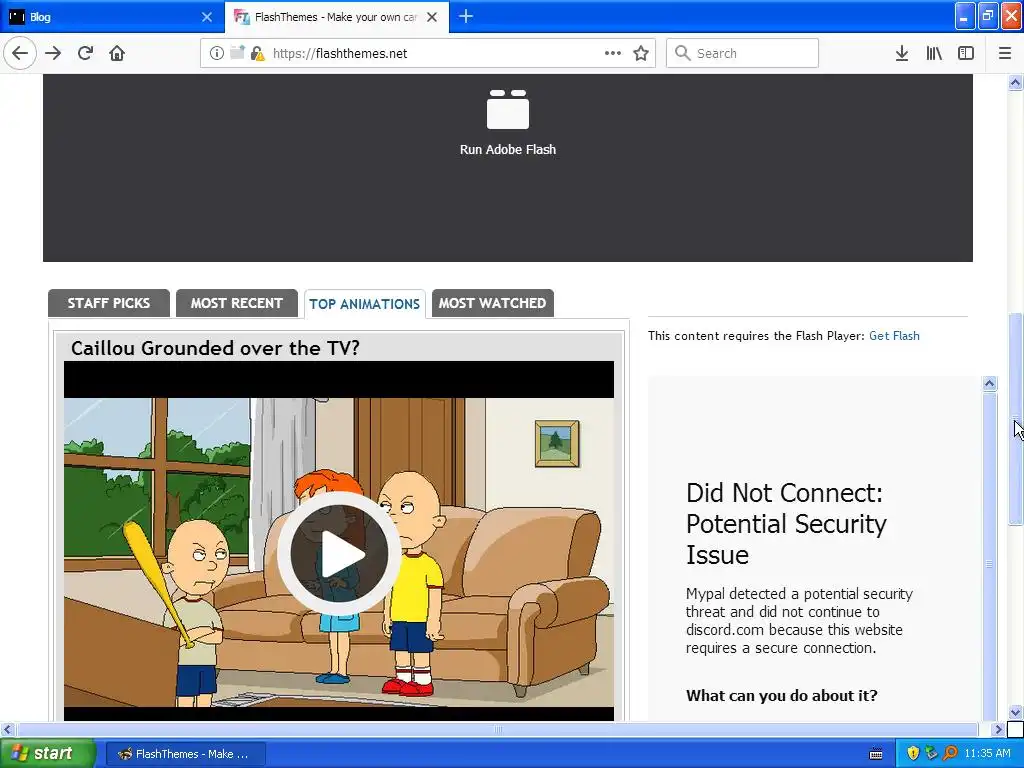This screenshot has width=1024, height=768.
Task: Open the 'Caillou Grounded over the TV?' title
Action: [x=215, y=348]
